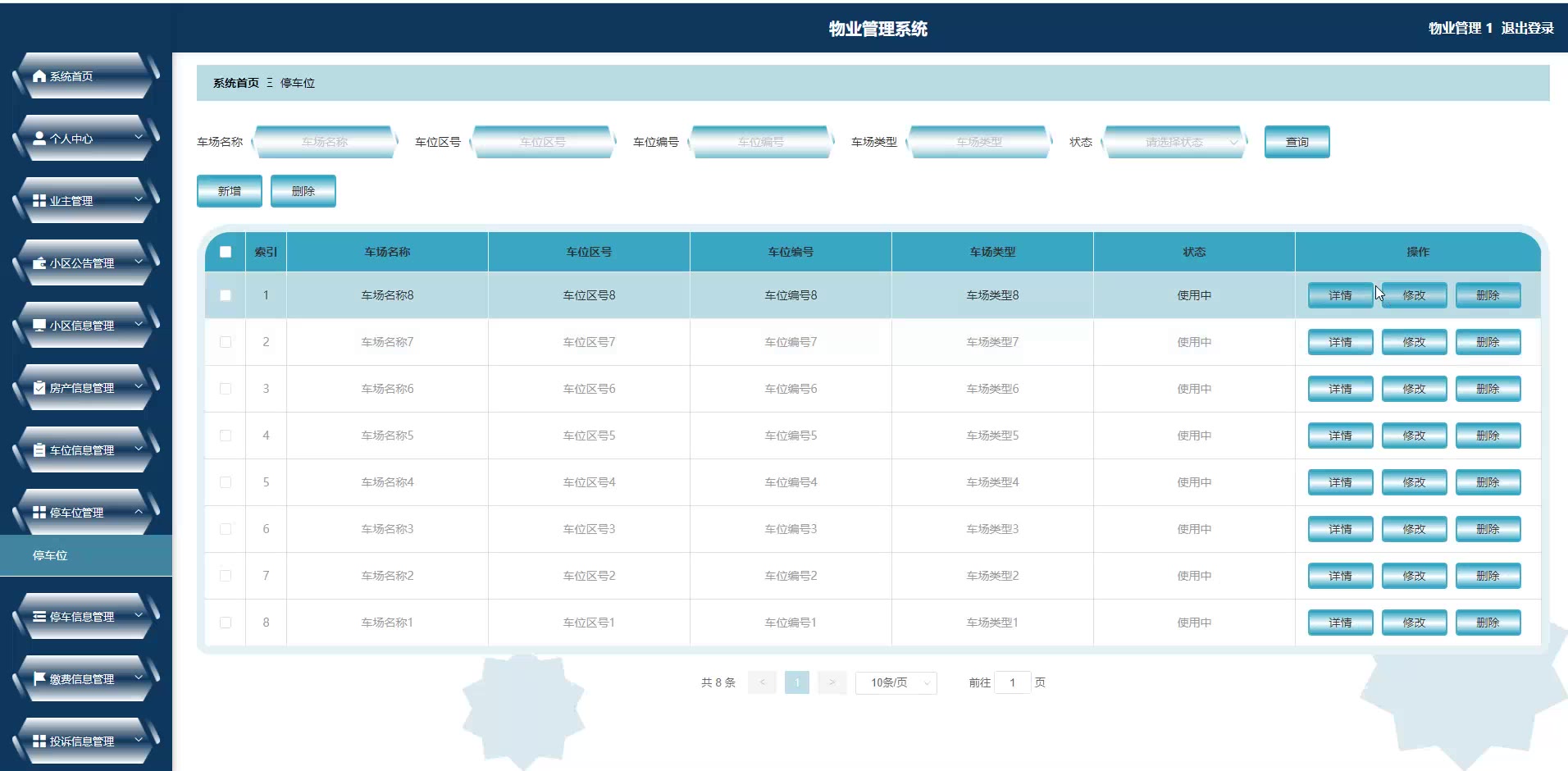1568x771 pixels.
Task: Click the clipboard icon beside 房产信息管理
Action: pyautogui.click(x=39, y=388)
